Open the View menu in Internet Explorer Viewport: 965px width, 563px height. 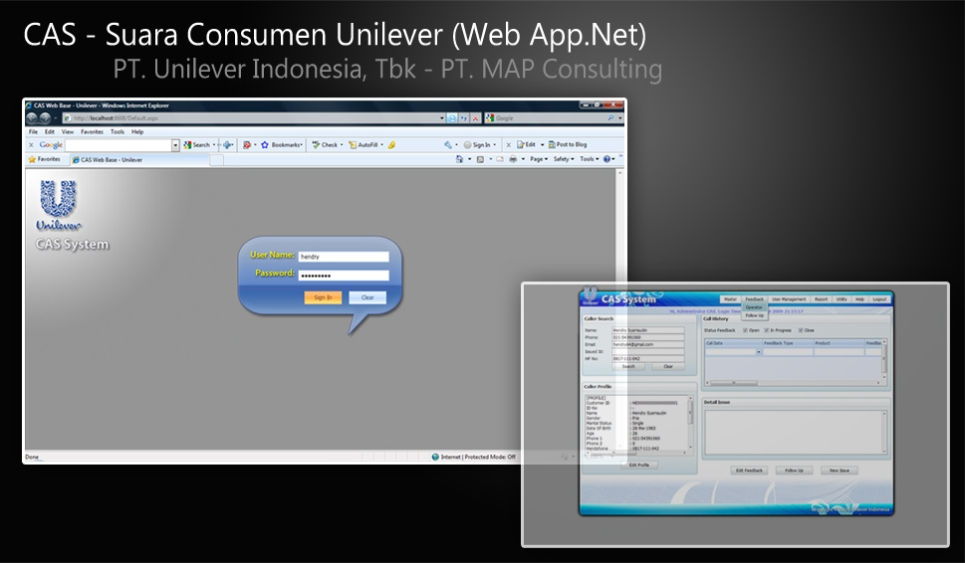pos(68,132)
